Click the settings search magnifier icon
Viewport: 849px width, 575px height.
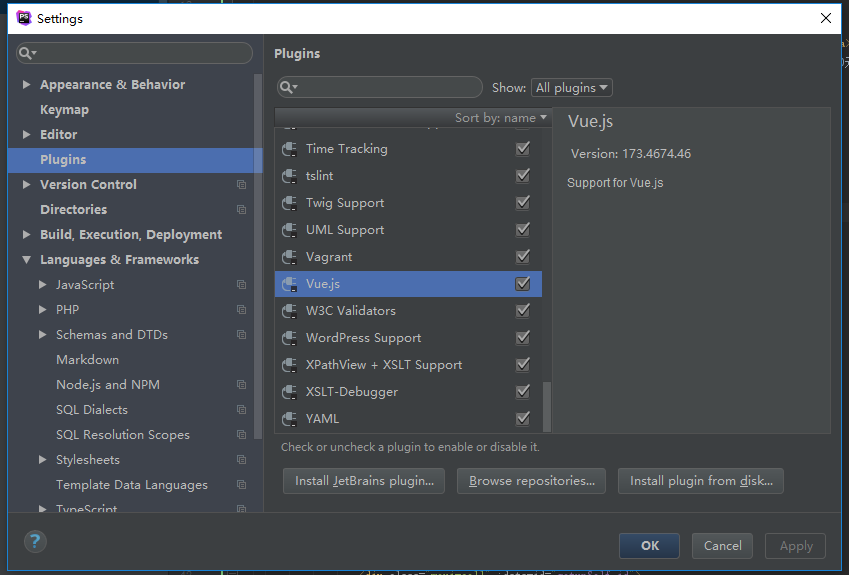pyautogui.click(x=27, y=53)
